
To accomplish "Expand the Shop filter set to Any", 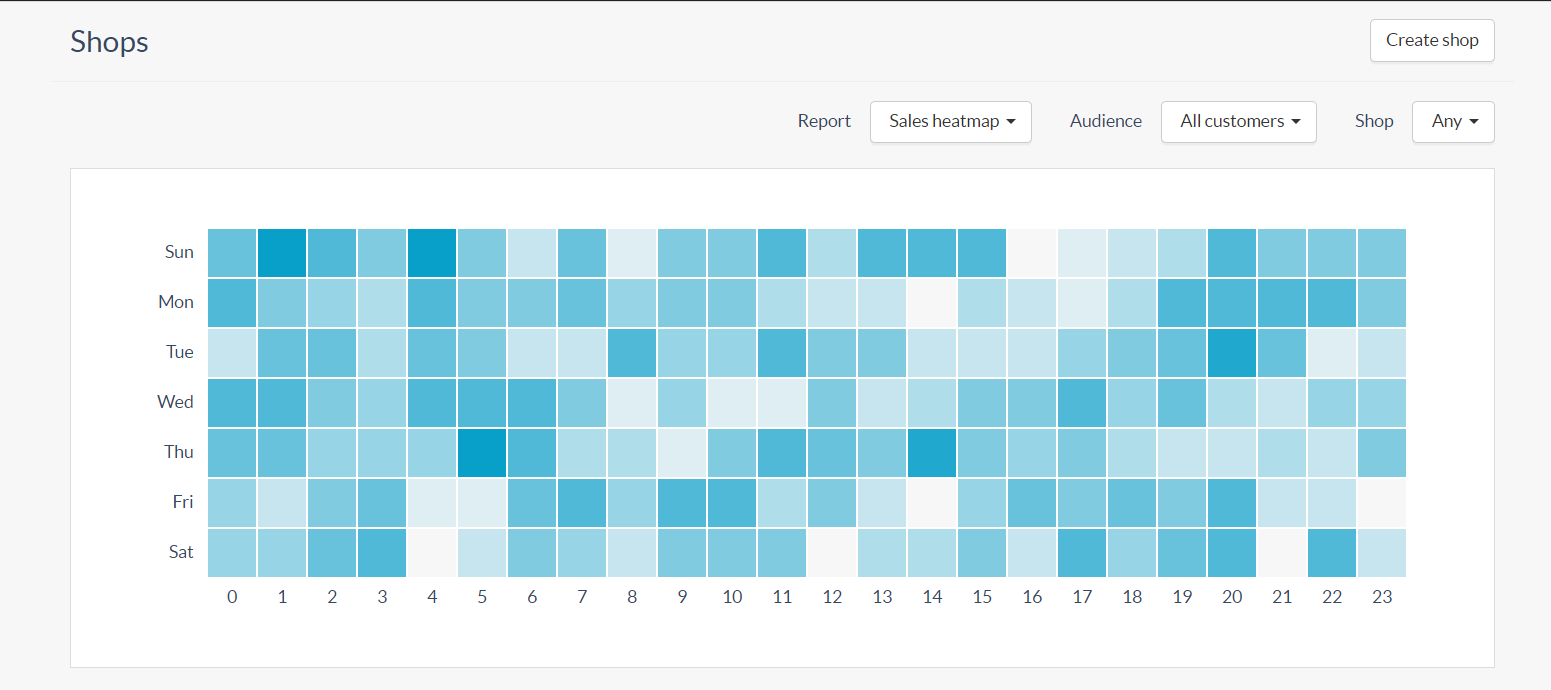I will click(x=1452, y=121).
